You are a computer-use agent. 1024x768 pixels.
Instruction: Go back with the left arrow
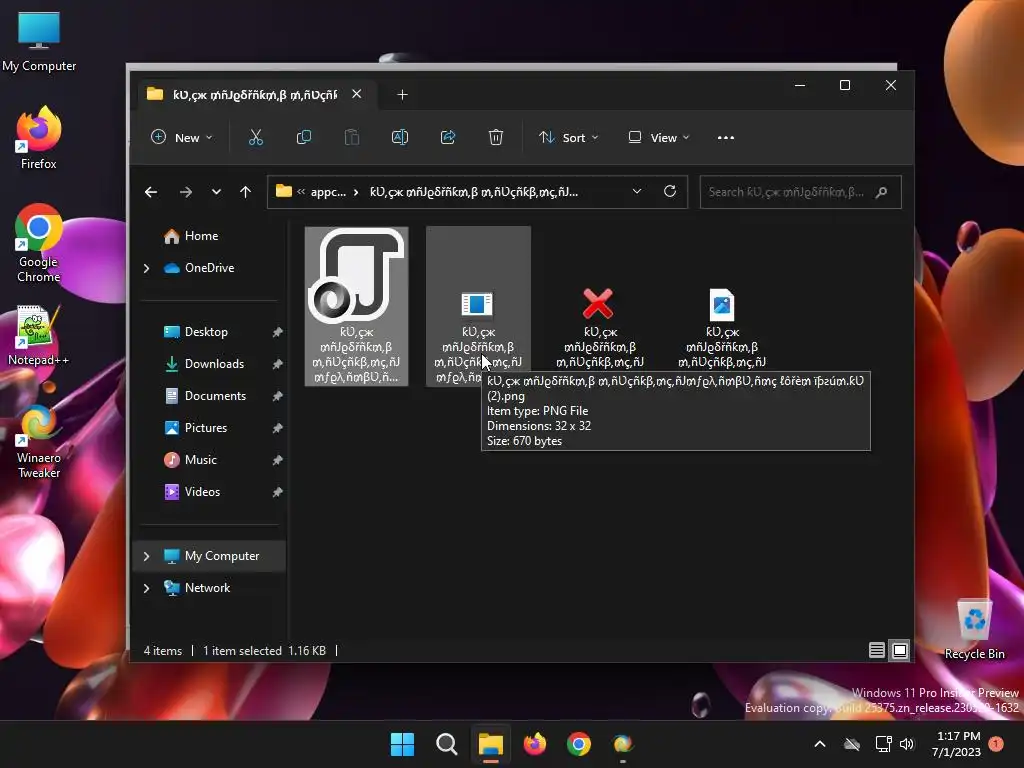(151, 192)
